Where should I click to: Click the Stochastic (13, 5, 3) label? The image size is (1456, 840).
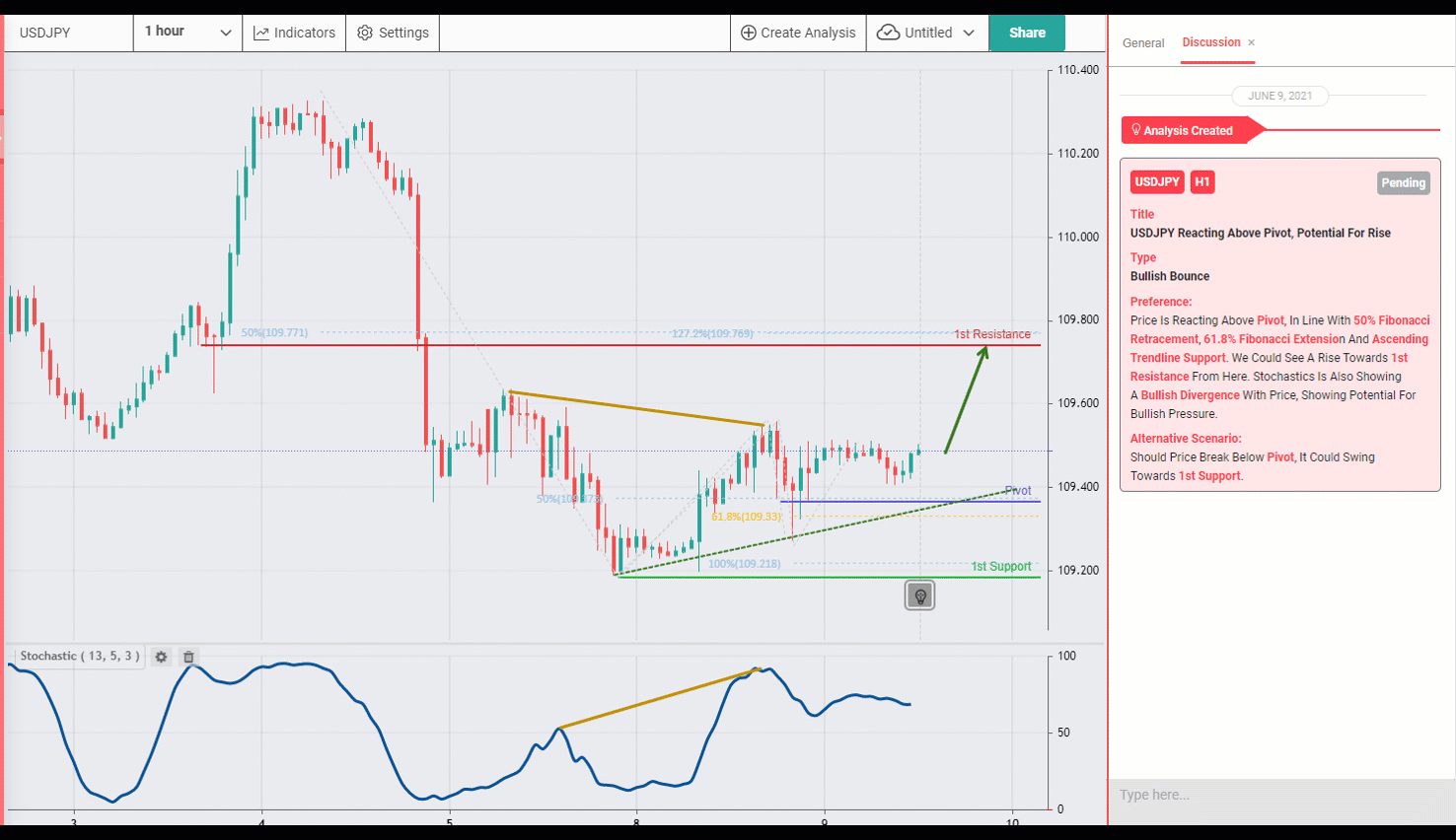pos(80,656)
